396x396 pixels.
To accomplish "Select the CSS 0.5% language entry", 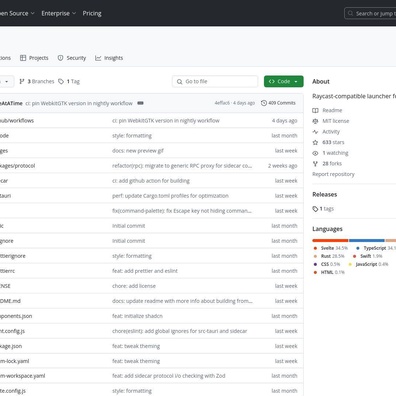I will tap(327, 264).
